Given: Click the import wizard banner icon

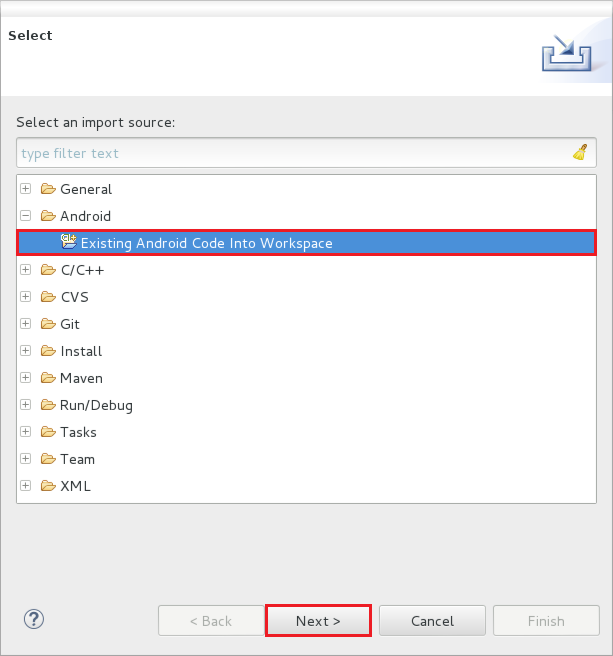Looking at the screenshot, I should pos(567,53).
